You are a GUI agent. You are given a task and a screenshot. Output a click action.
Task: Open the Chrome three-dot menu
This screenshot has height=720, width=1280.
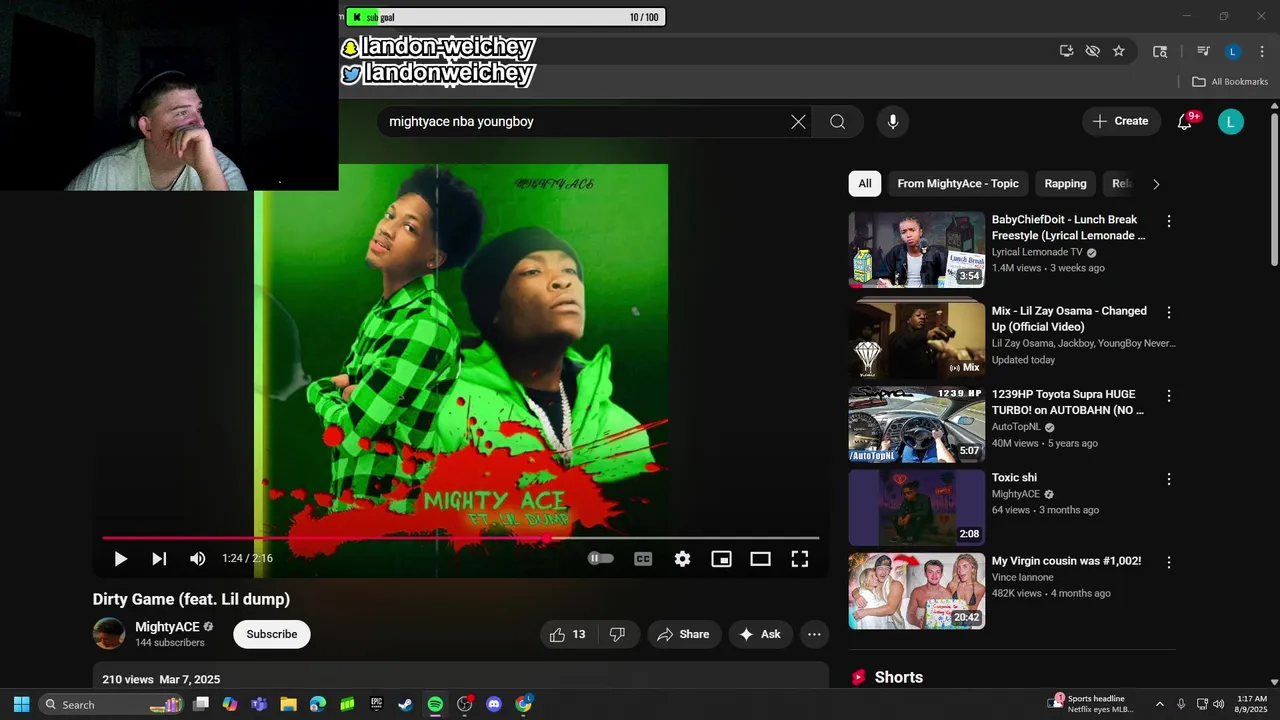[1260, 51]
